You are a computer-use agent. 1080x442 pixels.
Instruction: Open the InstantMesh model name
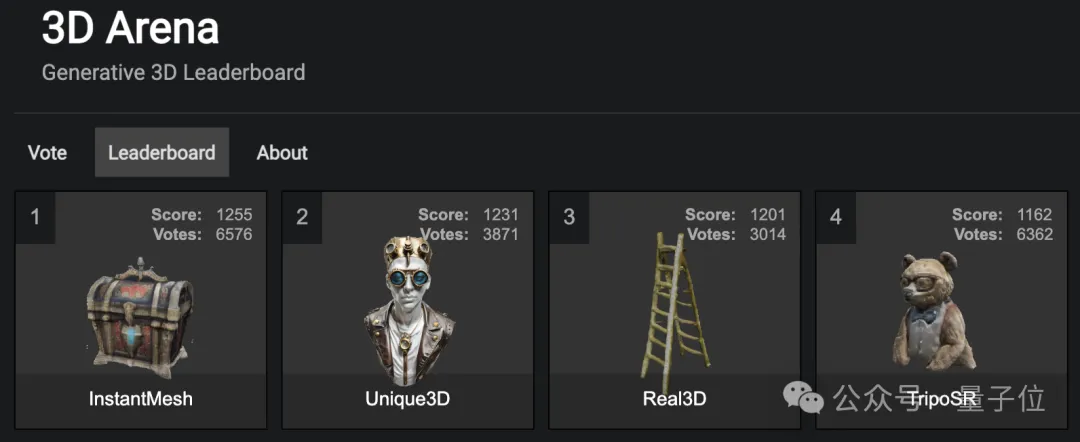tap(141, 399)
